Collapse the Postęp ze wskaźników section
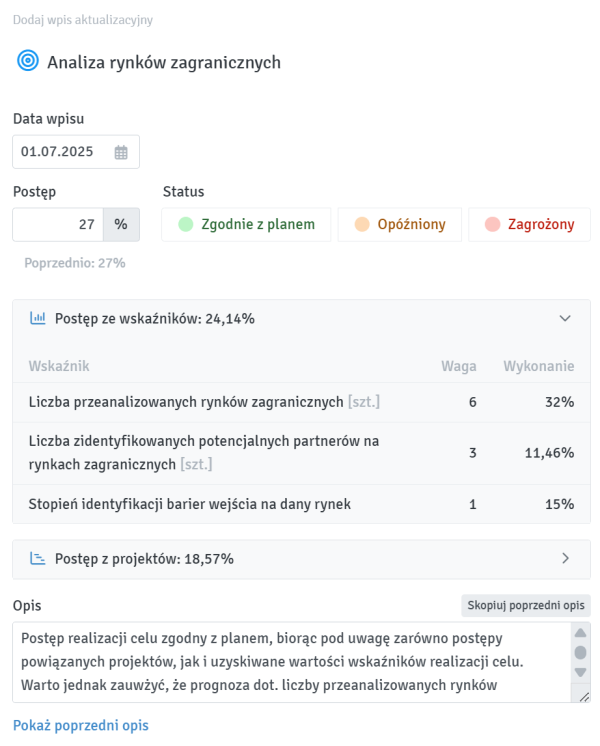 (565, 319)
